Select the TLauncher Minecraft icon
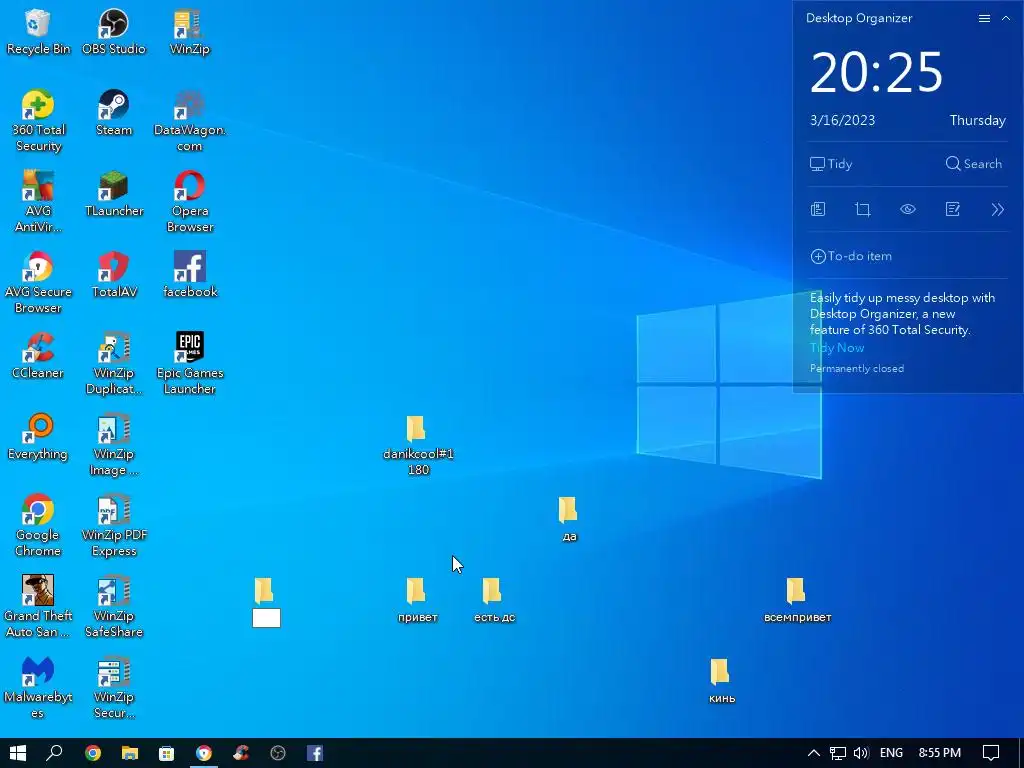 click(x=114, y=194)
